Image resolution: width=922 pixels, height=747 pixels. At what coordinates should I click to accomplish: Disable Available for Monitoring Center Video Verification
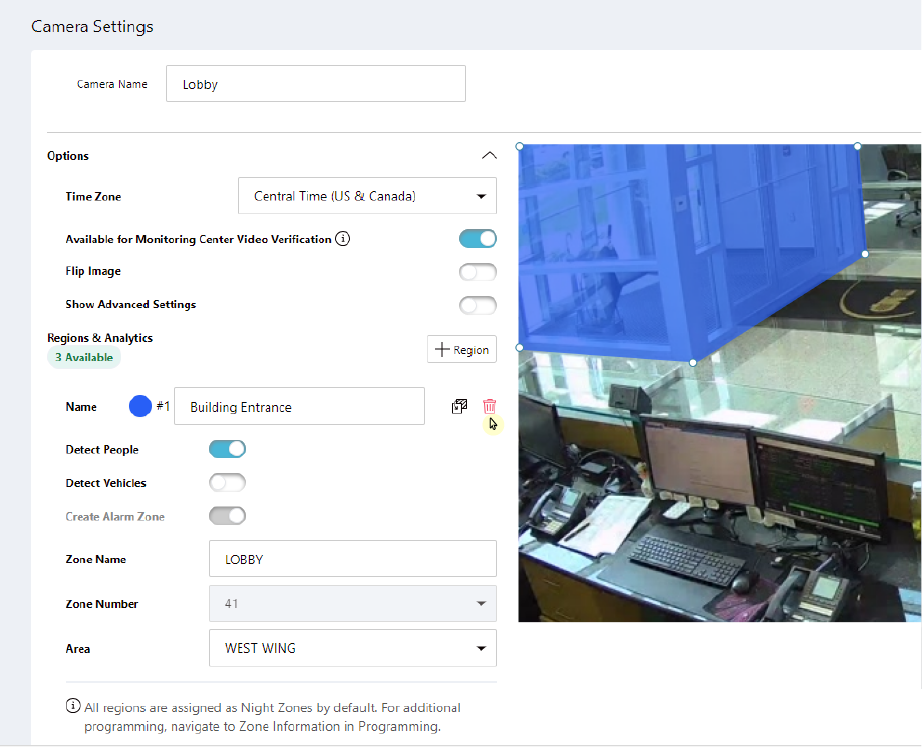pos(477,239)
